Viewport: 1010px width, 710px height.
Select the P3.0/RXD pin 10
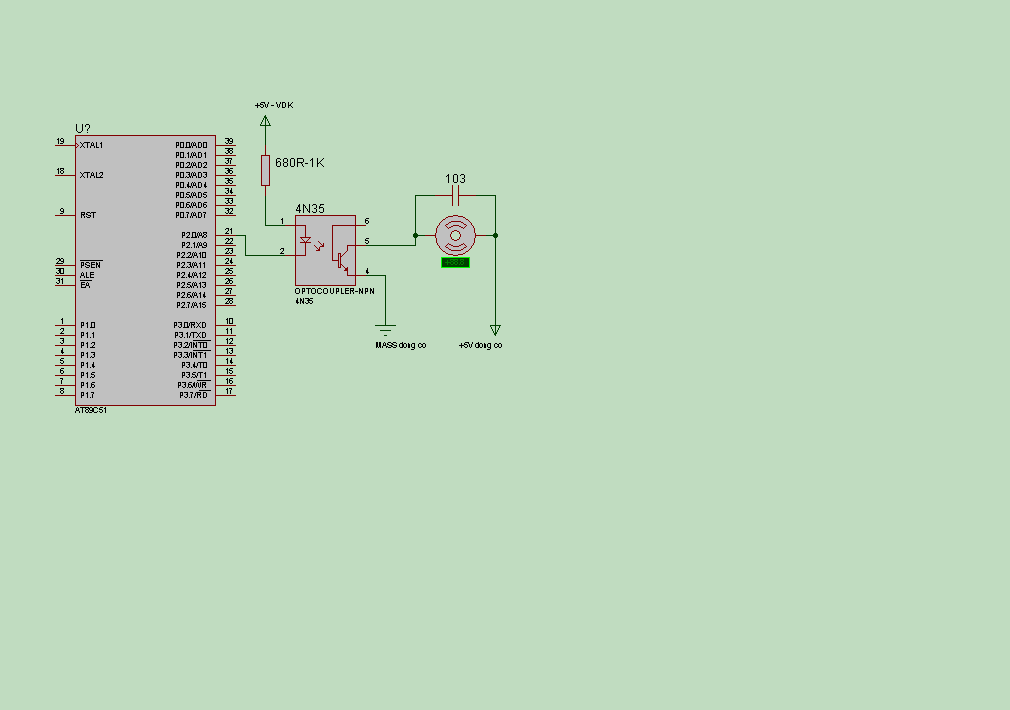click(x=225, y=325)
